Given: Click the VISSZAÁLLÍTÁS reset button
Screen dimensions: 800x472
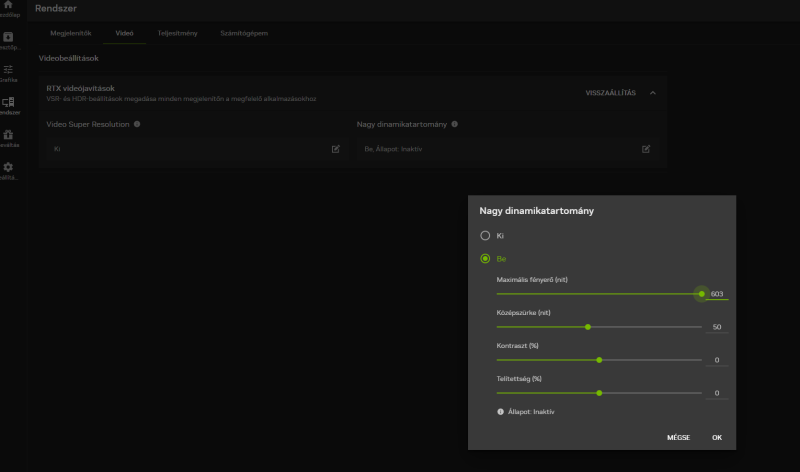Looking at the screenshot, I should coord(610,93).
